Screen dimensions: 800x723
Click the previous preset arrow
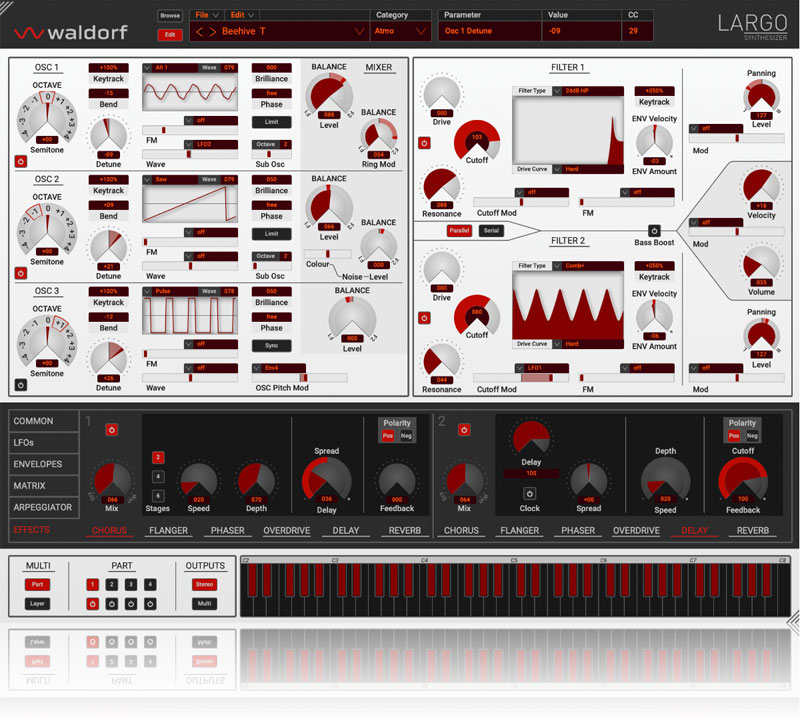[x=198, y=32]
